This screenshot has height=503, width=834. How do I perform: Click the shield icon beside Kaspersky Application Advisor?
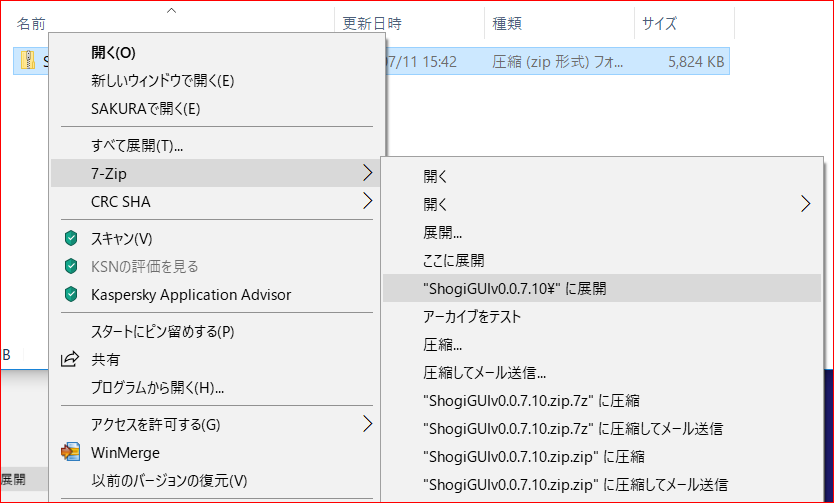(x=71, y=294)
